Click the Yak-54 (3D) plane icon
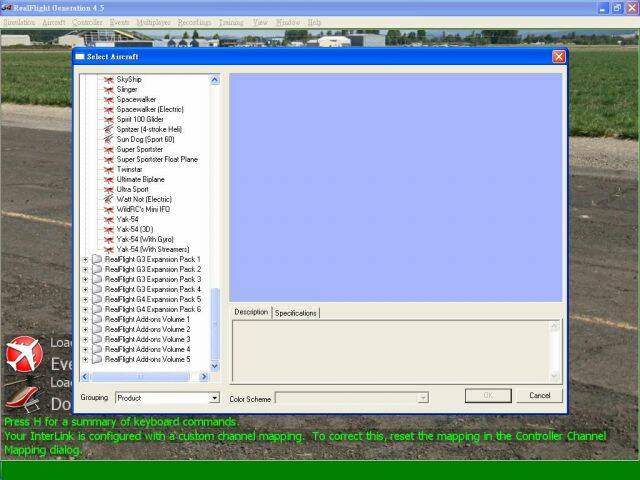The image size is (640, 480). pos(109,230)
